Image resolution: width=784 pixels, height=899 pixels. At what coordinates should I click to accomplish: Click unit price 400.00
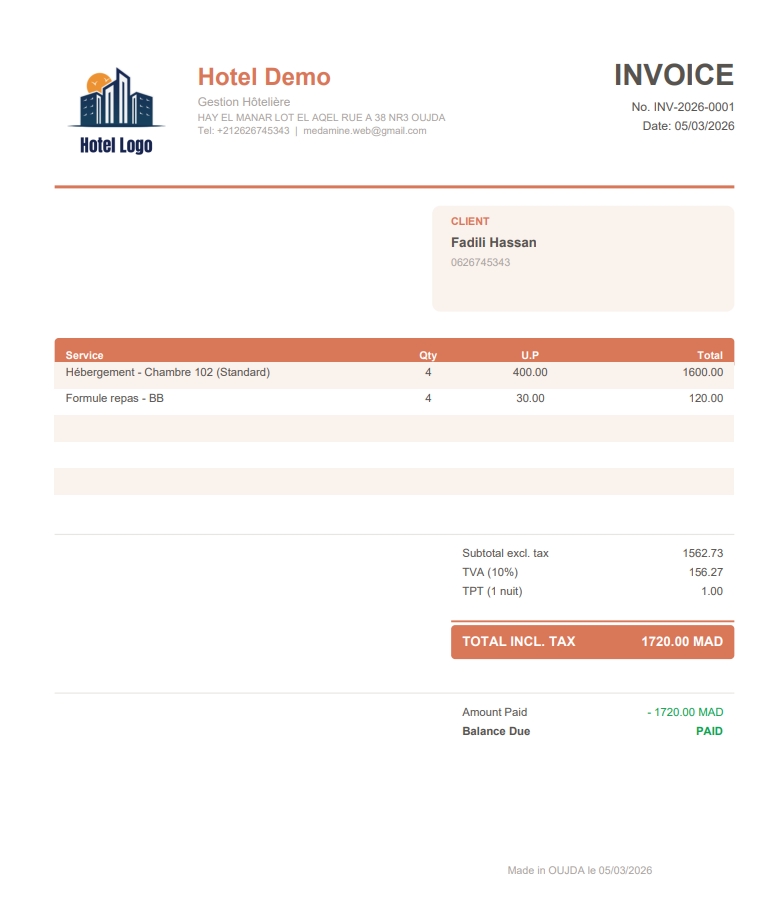pos(530,372)
